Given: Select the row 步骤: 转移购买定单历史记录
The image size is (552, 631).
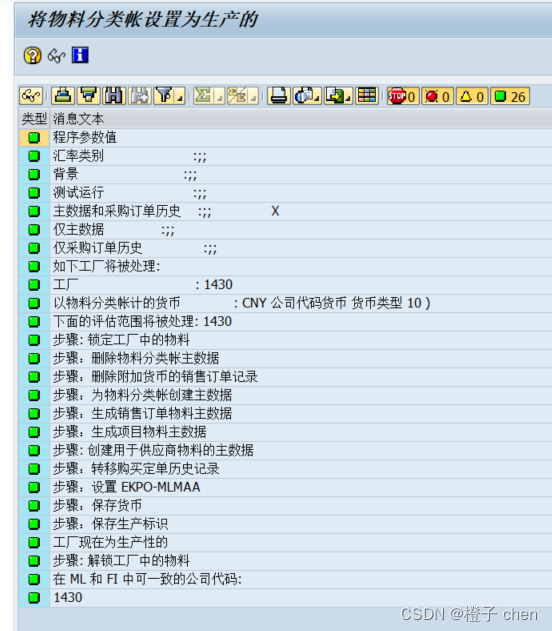Looking at the screenshot, I should pos(285,469).
